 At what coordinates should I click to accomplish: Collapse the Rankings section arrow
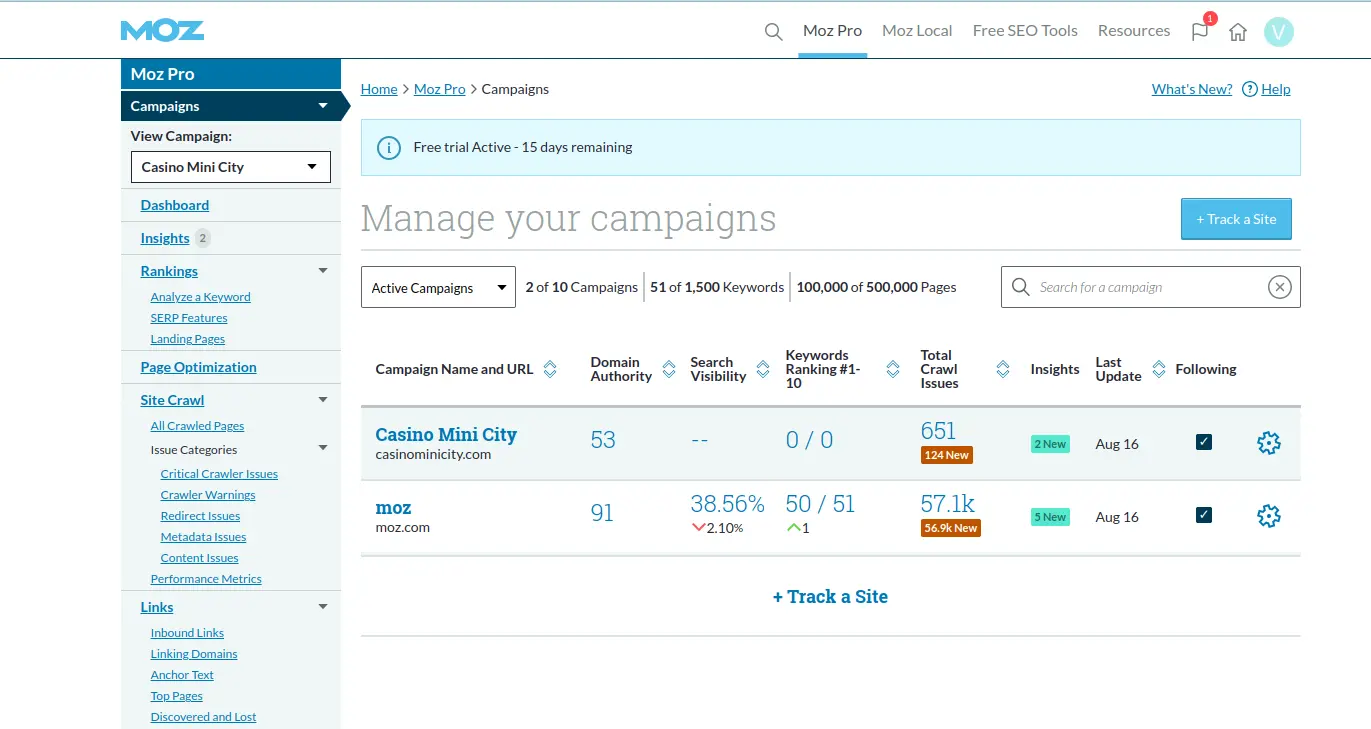[322, 271]
